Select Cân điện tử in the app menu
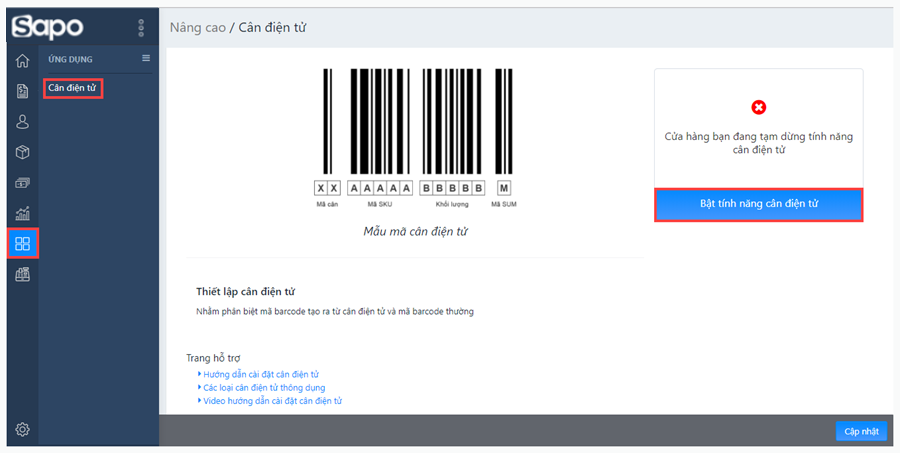The width and height of the screenshot is (900, 453). click(72, 88)
